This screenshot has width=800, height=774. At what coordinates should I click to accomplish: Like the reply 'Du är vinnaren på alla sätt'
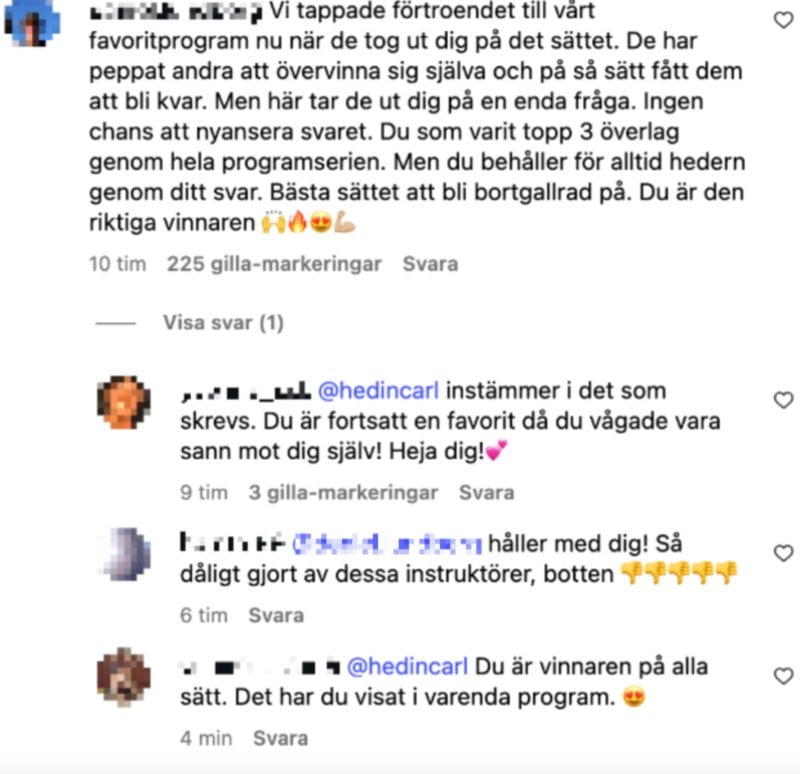click(x=783, y=677)
